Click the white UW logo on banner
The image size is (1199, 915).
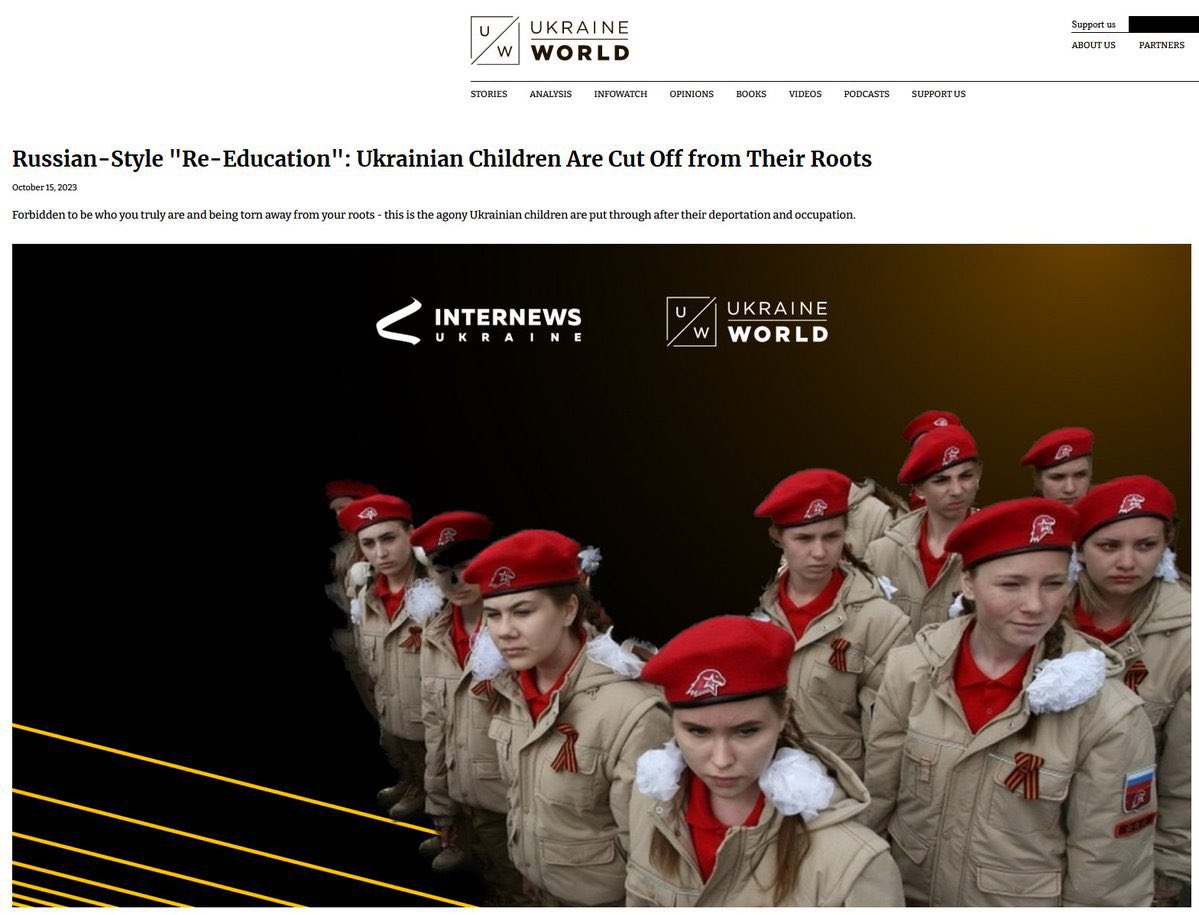pos(748,322)
